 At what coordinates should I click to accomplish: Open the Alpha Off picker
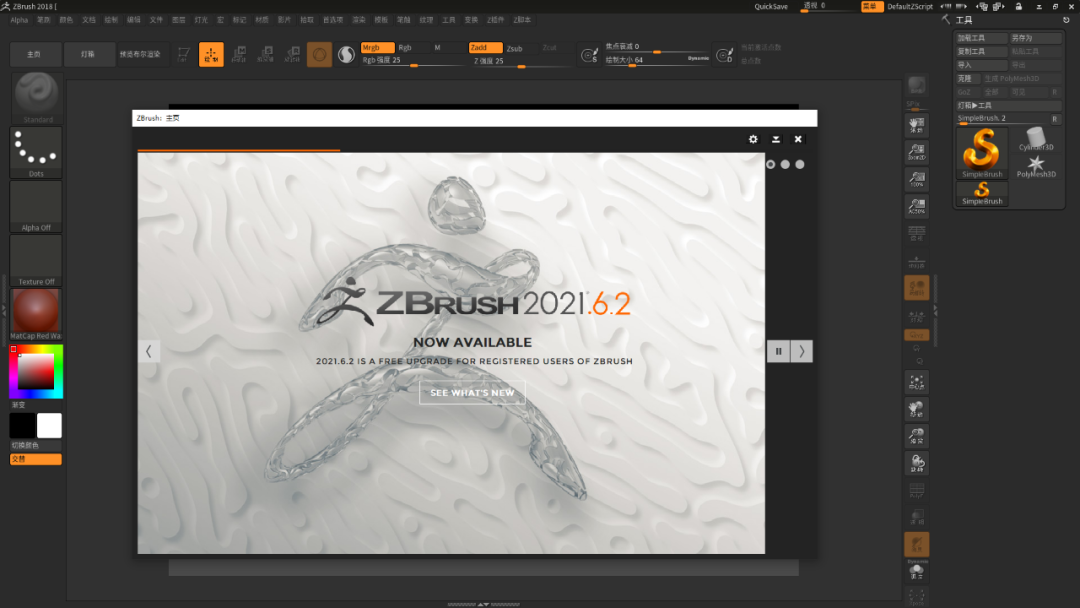pyautogui.click(x=37, y=207)
